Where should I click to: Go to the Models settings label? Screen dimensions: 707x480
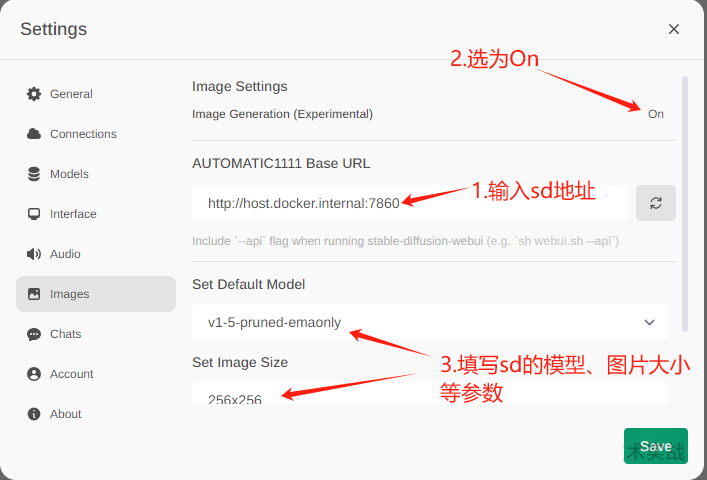[69, 174]
